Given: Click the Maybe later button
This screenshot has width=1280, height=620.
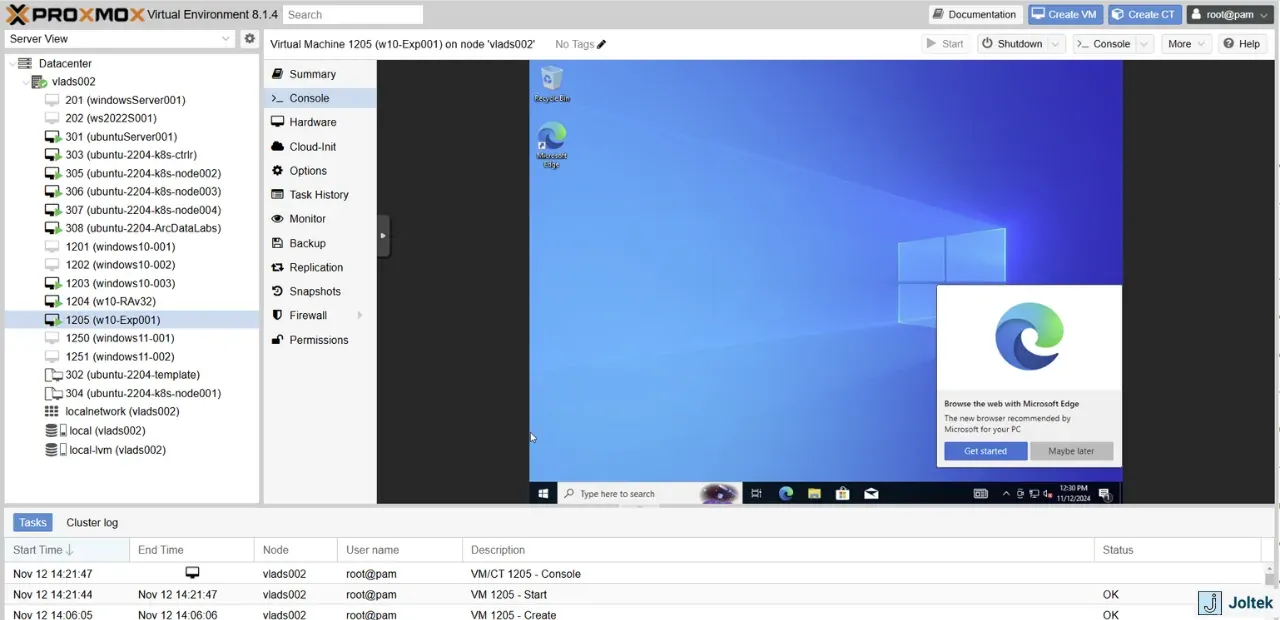Looking at the screenshot, I should tap(1071, 451).
